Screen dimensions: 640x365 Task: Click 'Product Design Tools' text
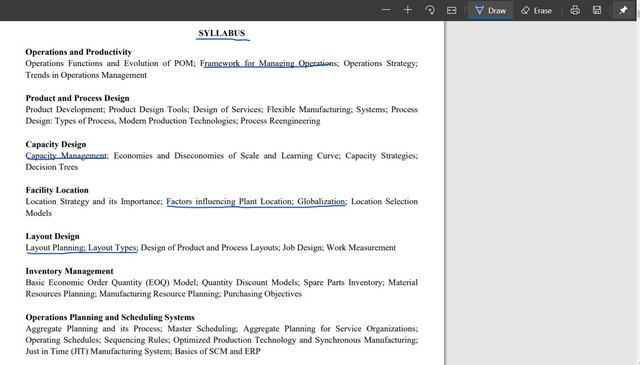[148, 109]
